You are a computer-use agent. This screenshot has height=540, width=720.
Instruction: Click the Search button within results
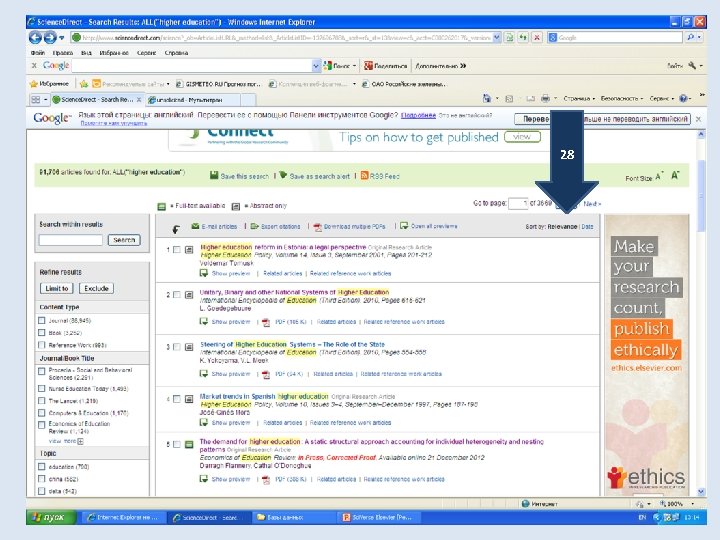point(124,240)
